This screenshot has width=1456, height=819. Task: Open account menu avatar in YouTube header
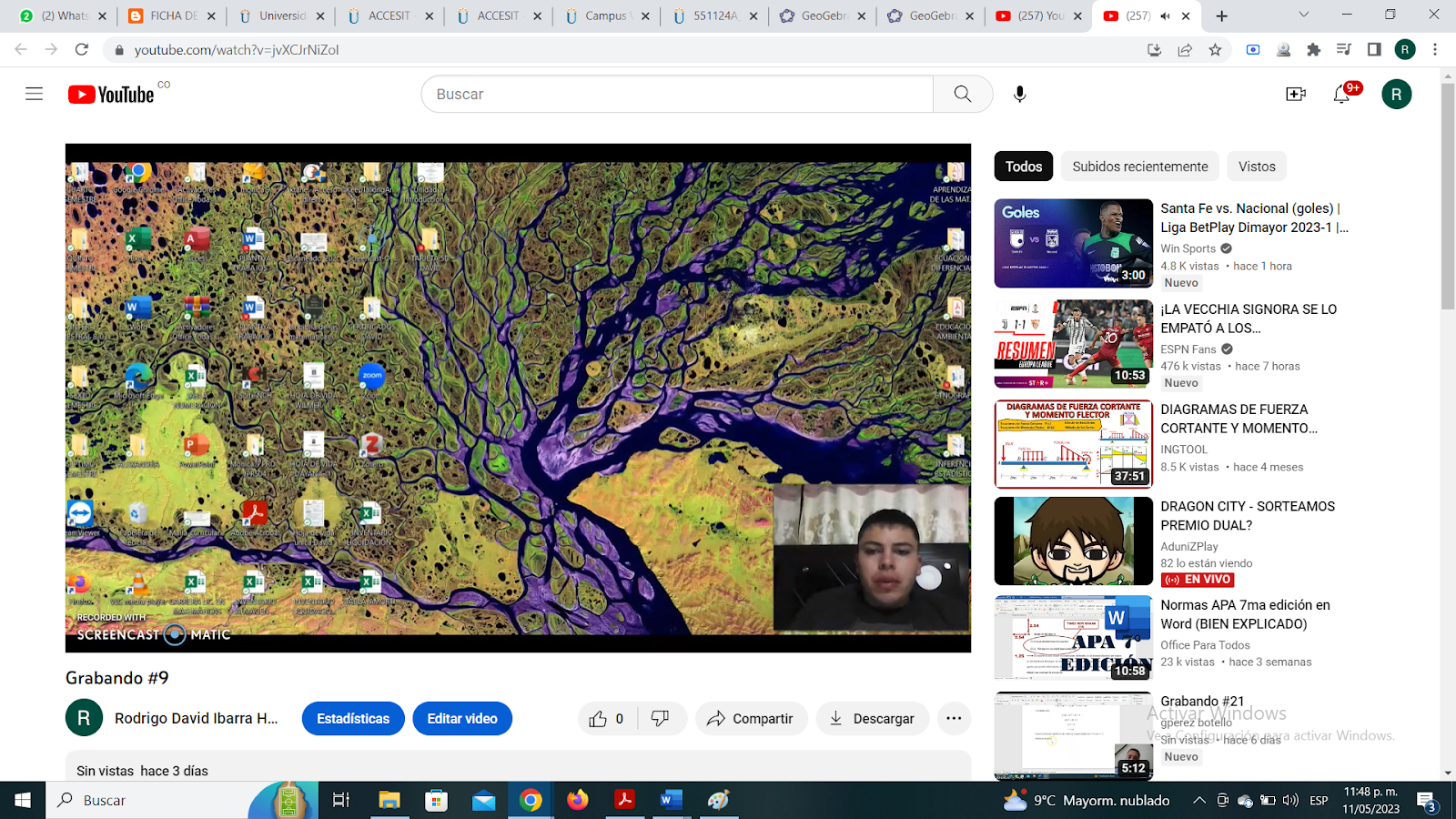point(1397,94)
